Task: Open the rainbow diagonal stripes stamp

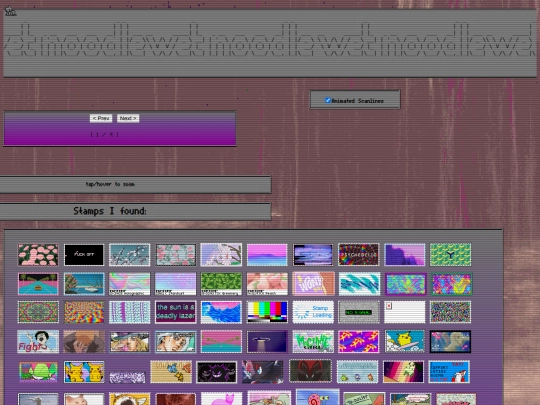Action: tap(403, 372)
